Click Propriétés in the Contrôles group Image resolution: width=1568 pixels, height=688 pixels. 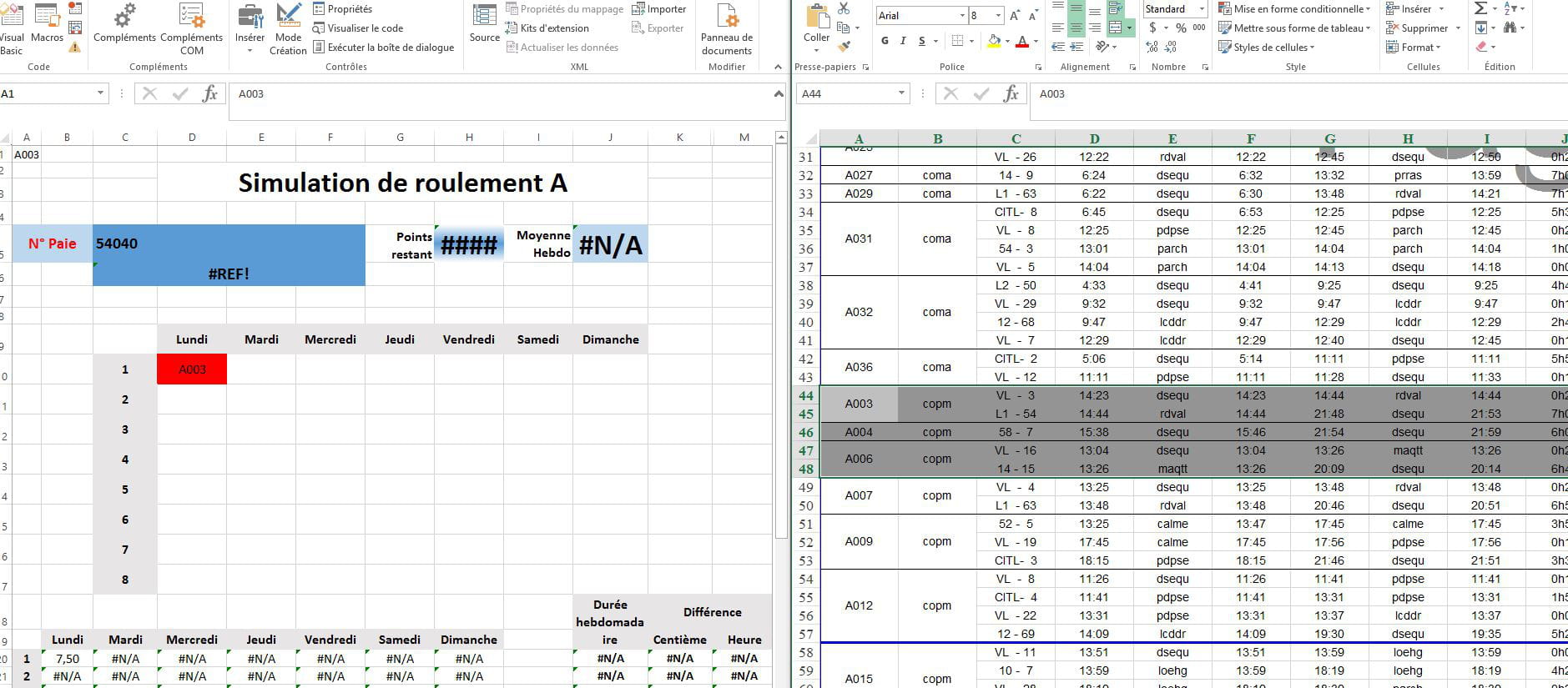pyautogui.click(x=343, y=9)
